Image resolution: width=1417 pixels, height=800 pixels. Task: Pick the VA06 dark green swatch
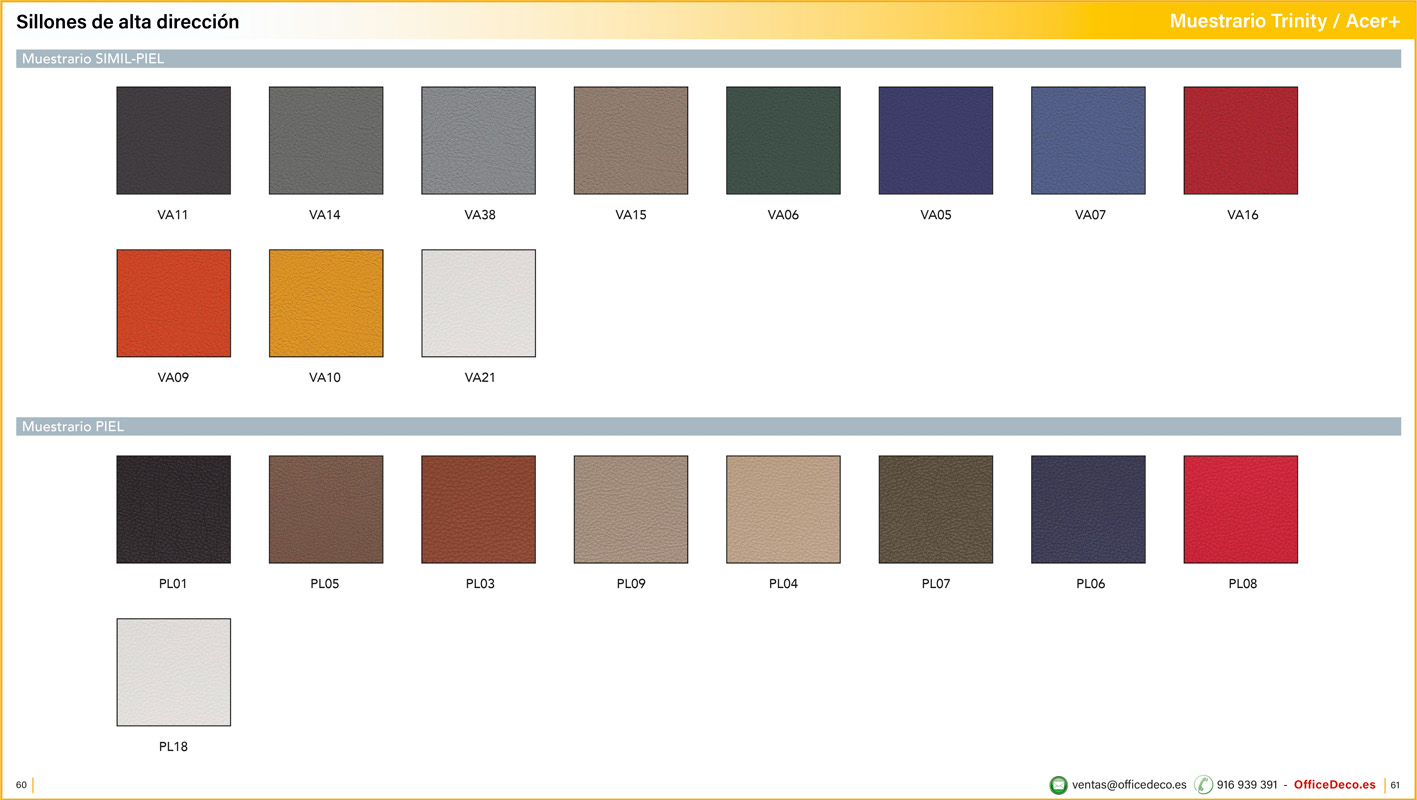click(783, 140)
